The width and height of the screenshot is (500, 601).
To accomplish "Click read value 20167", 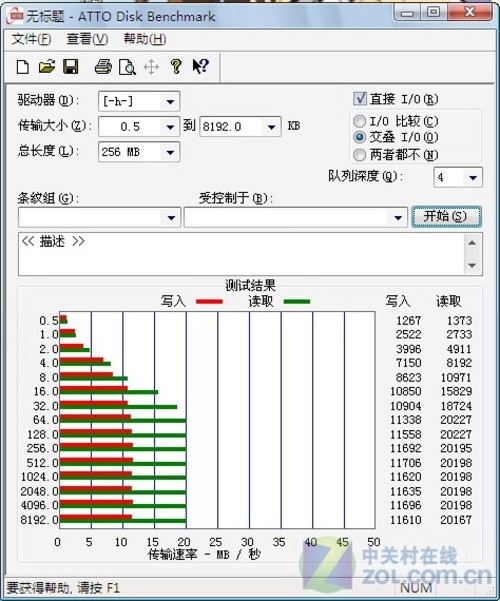I will coord(456,519).
